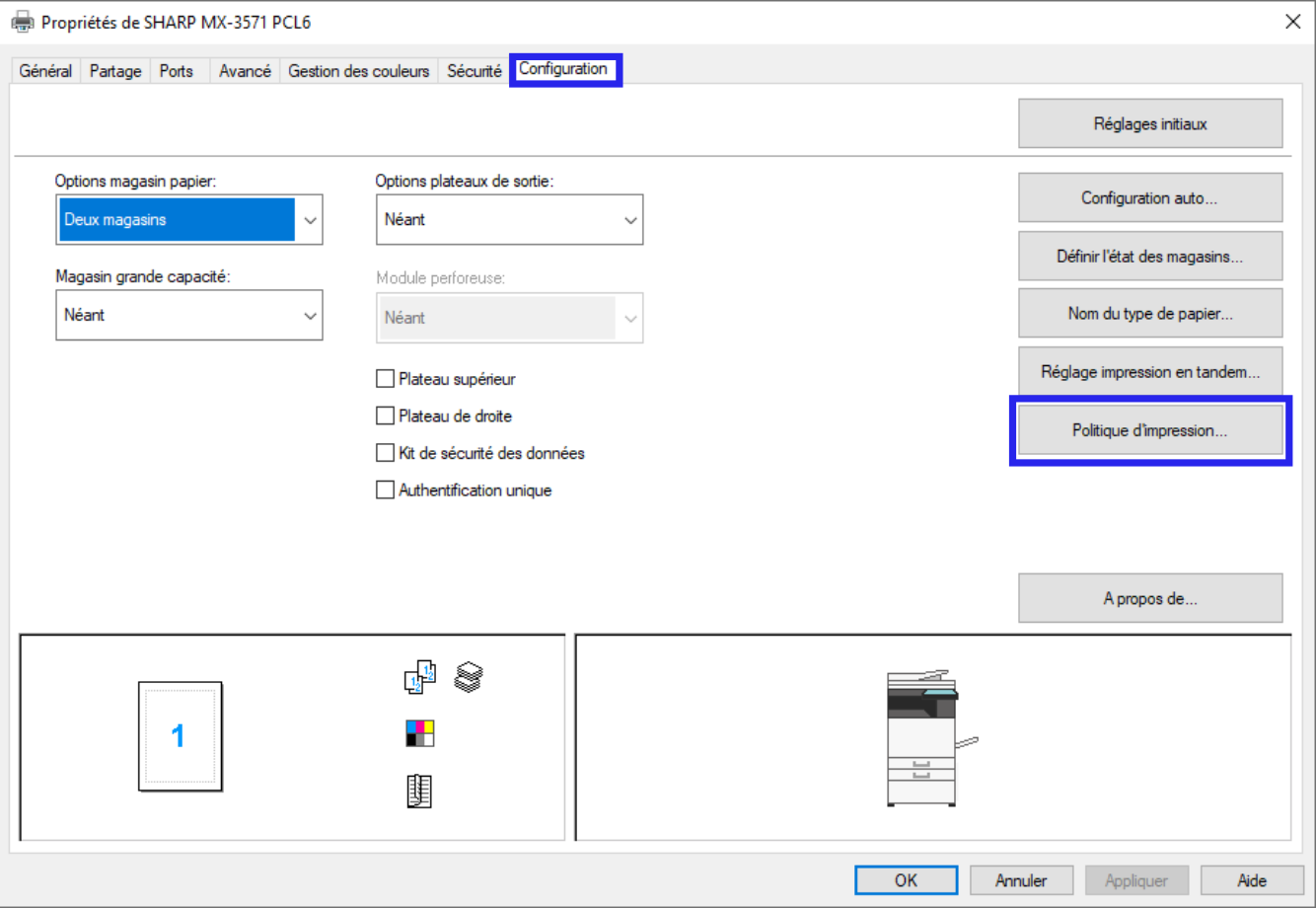Image resolution: width=1316 pixels, height=908 pixels.
Task: Check Kit de sécurité des données
Action: tap(386, 453)
